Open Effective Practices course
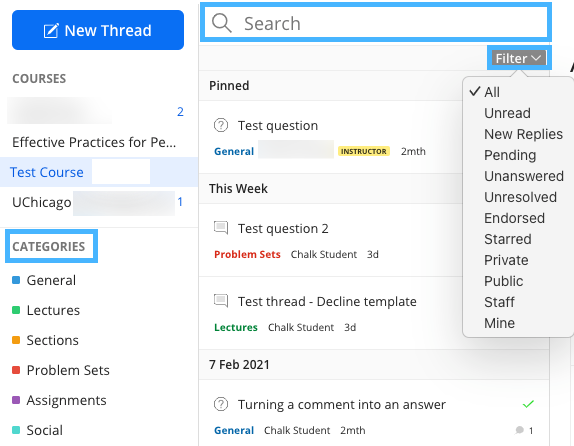 pyautogui.click(x=94, y=142)
